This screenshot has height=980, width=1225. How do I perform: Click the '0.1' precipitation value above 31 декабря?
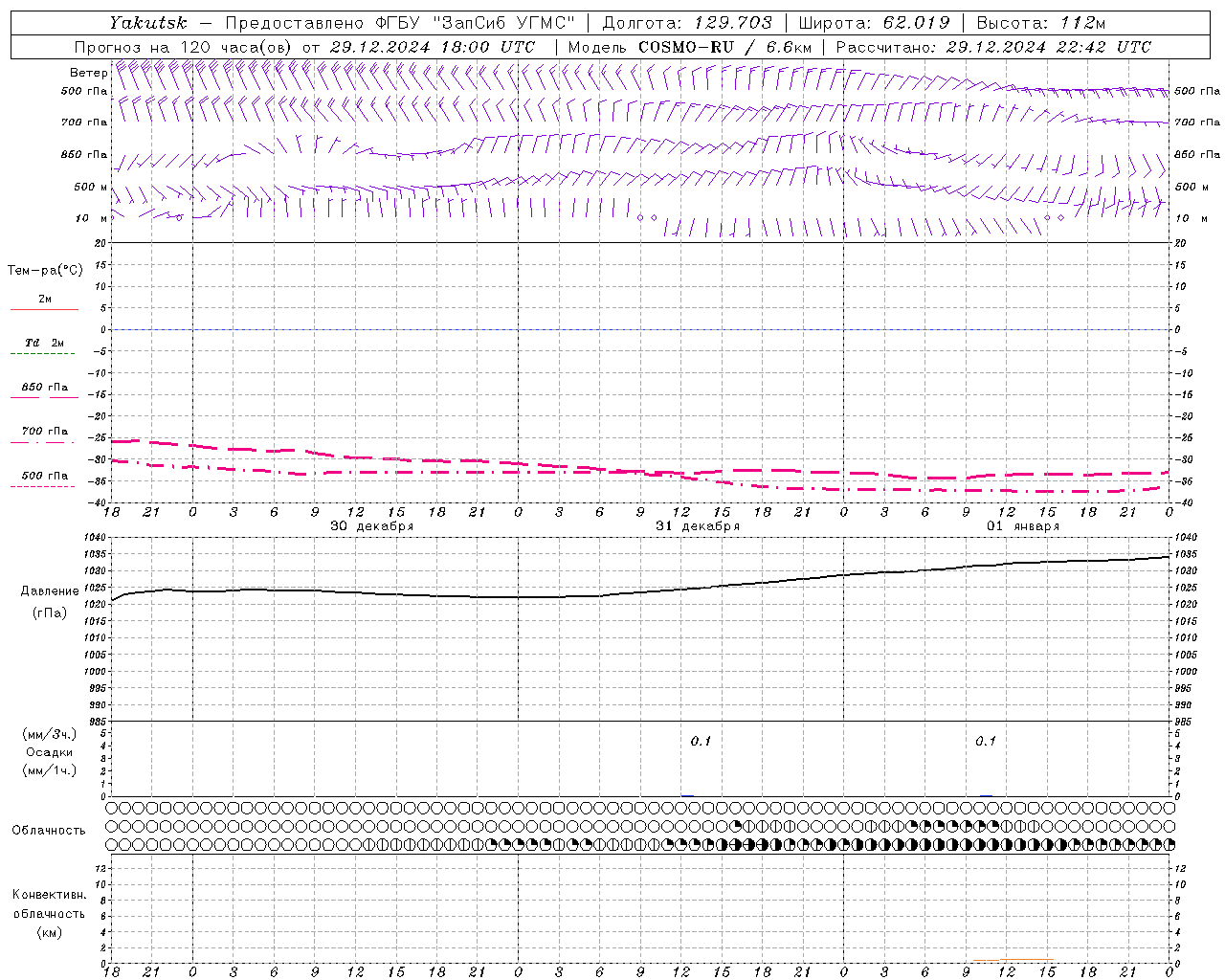[x=702, y=742]
